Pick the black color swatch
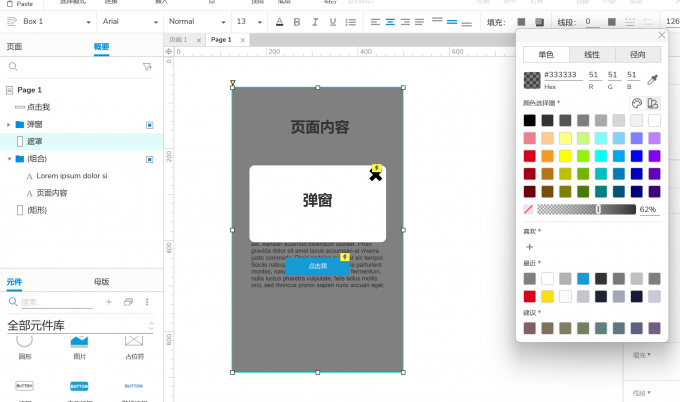Screen dimensions: 680x402 530,121
